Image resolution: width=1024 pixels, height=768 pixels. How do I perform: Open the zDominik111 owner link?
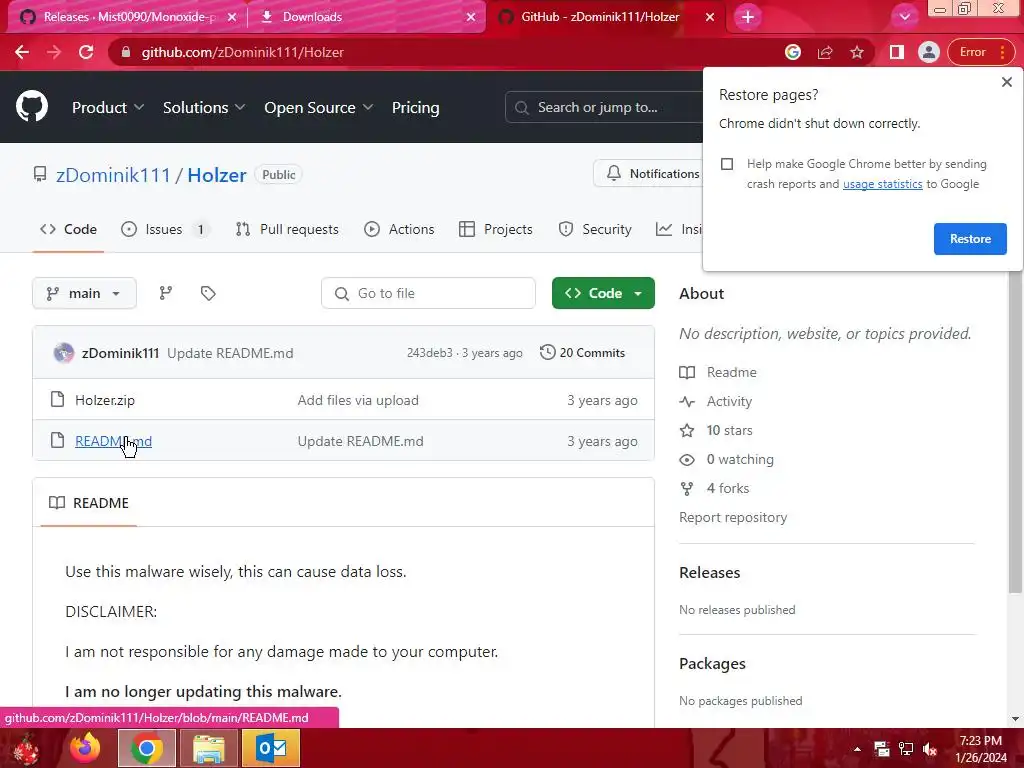coord(113,175)
